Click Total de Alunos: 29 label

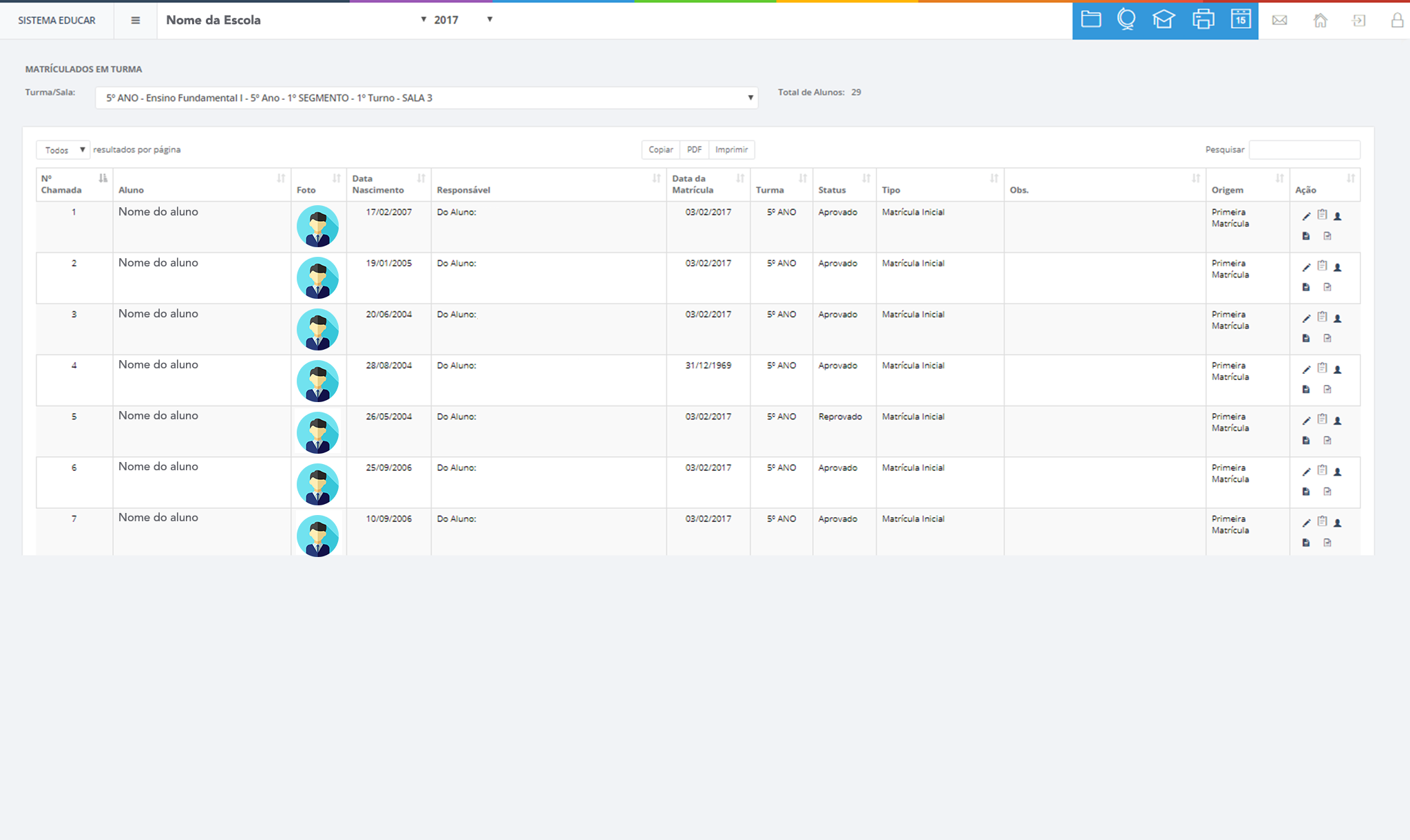pyautogui.click(x=819, y=92)
